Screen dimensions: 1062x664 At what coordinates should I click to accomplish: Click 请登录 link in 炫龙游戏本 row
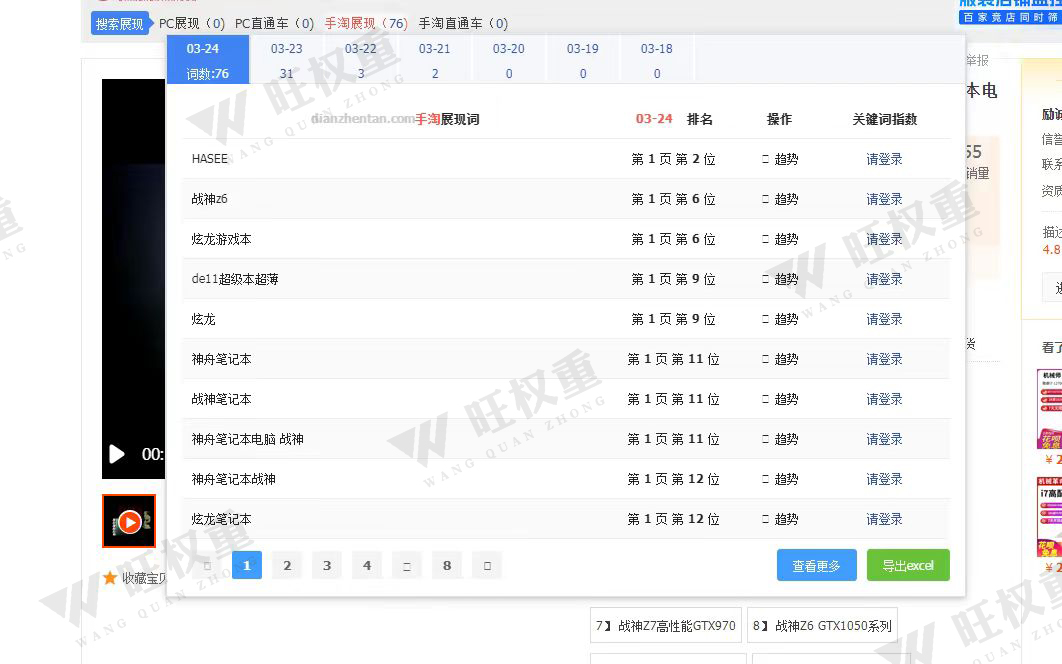[885, 239]
